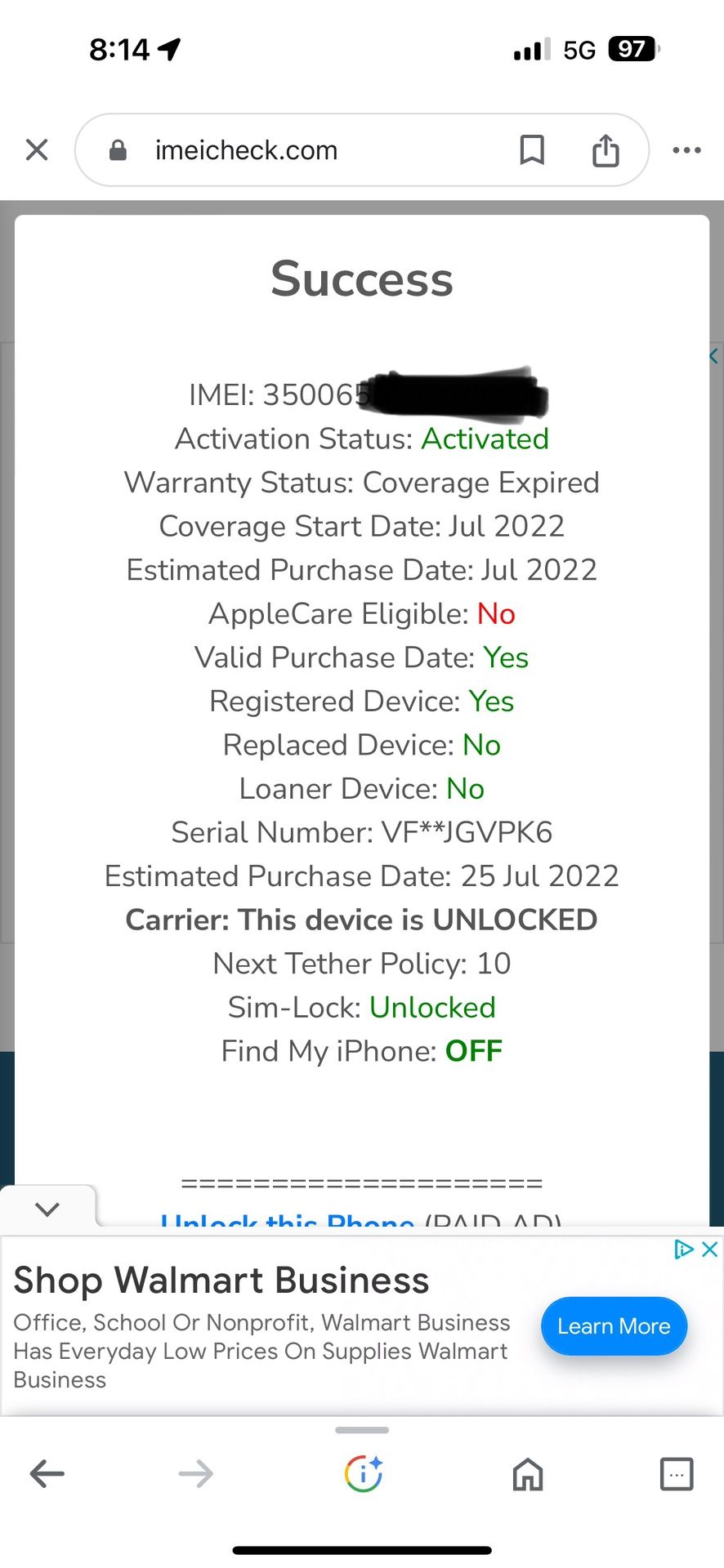
Task: Tap the AdChoices triangle icon
Action: pyautogui.click(x=683, y=1249)
